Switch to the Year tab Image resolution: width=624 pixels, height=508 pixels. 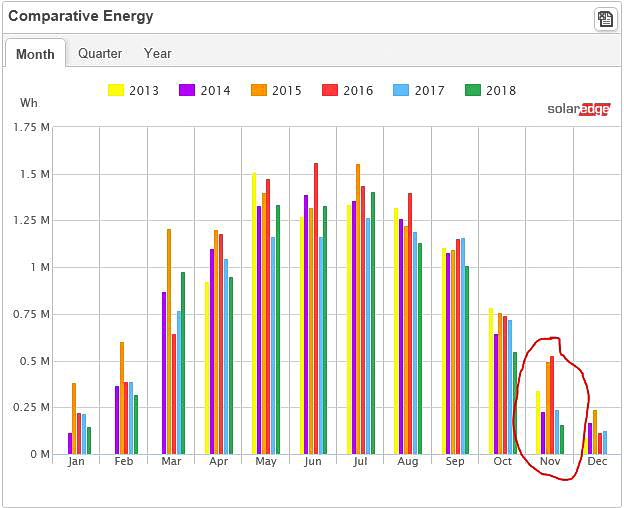tap(158, 53)
